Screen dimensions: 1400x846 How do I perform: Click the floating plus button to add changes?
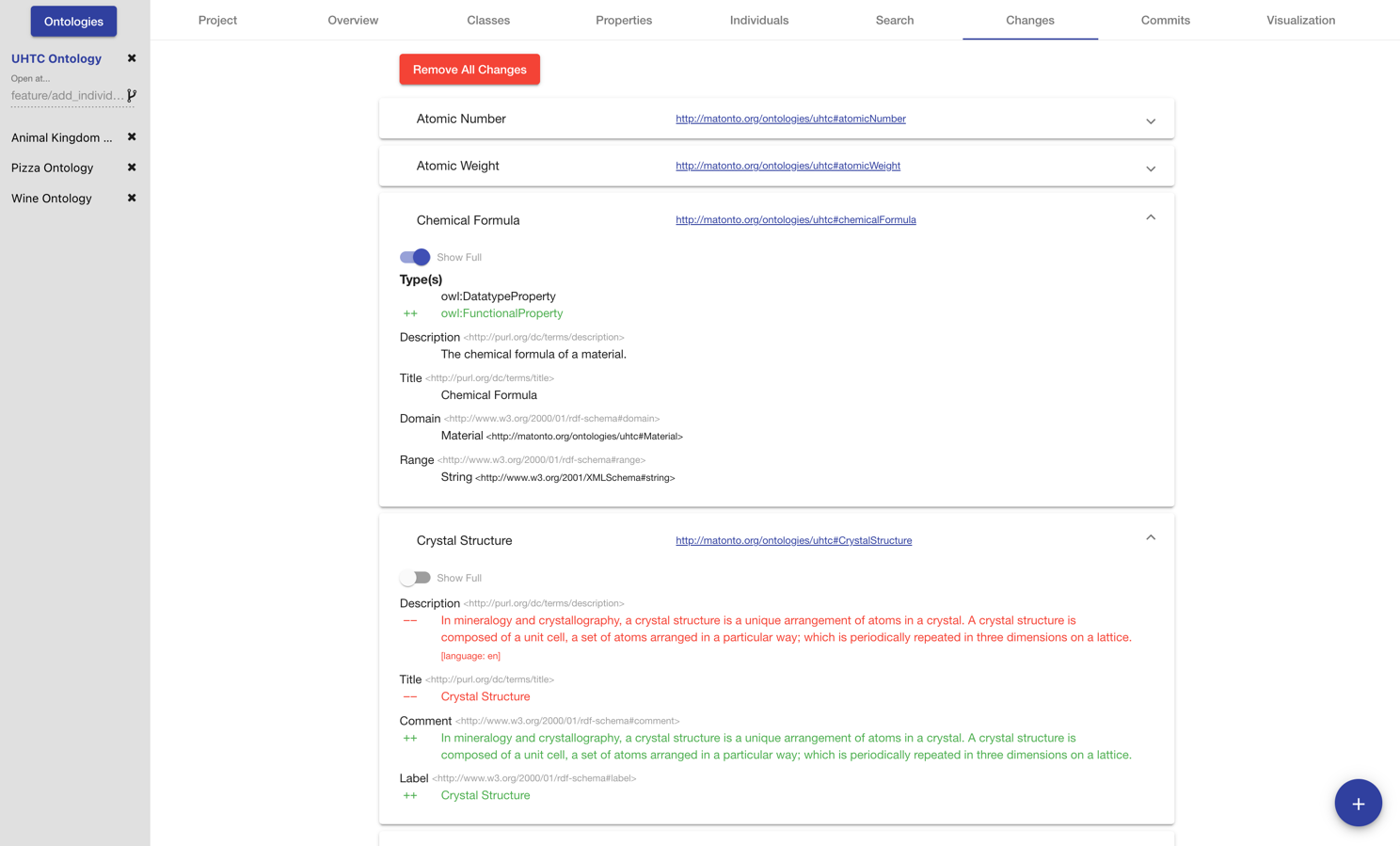point(1358,803)
